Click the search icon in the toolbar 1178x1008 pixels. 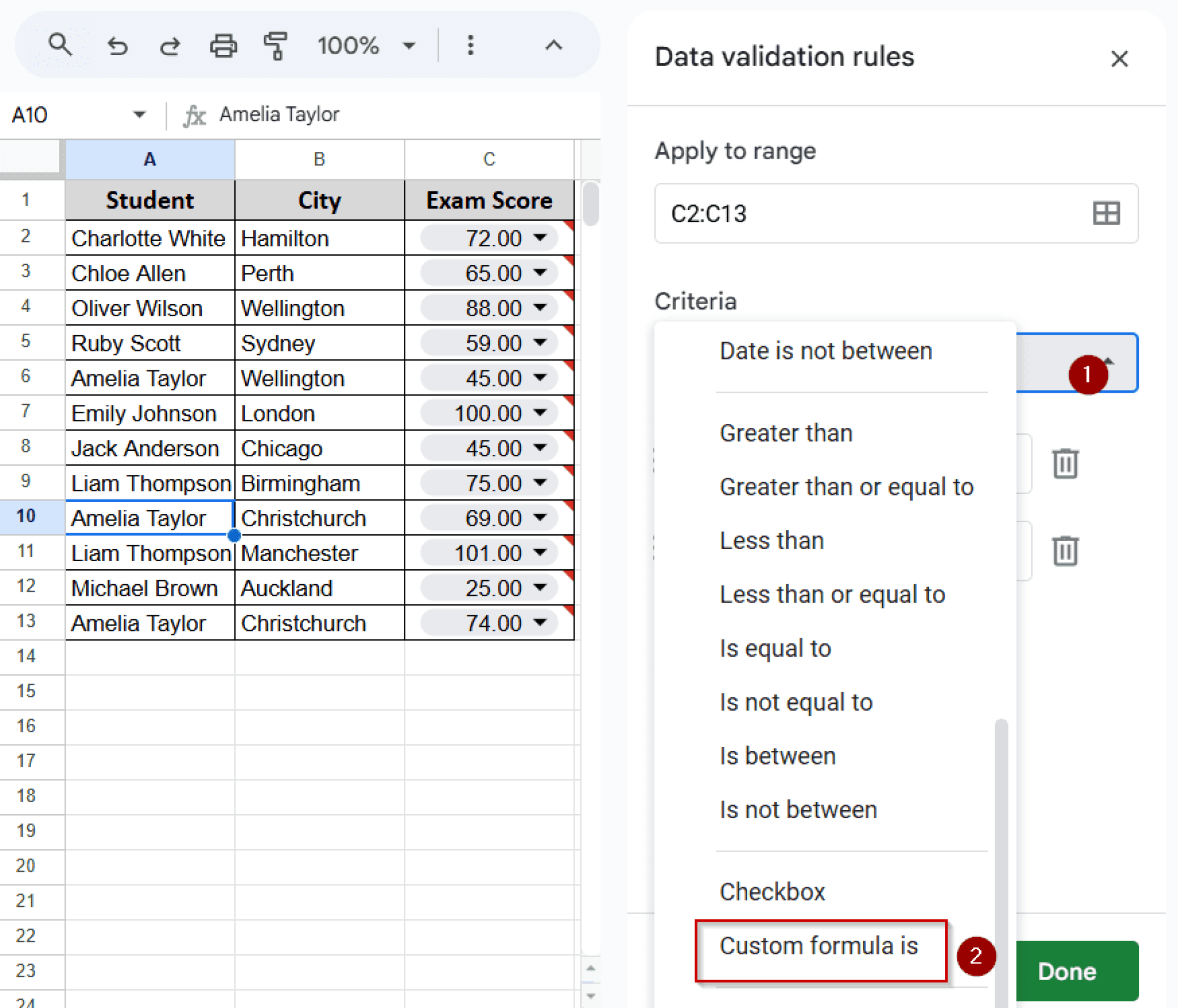click(60, 45)
